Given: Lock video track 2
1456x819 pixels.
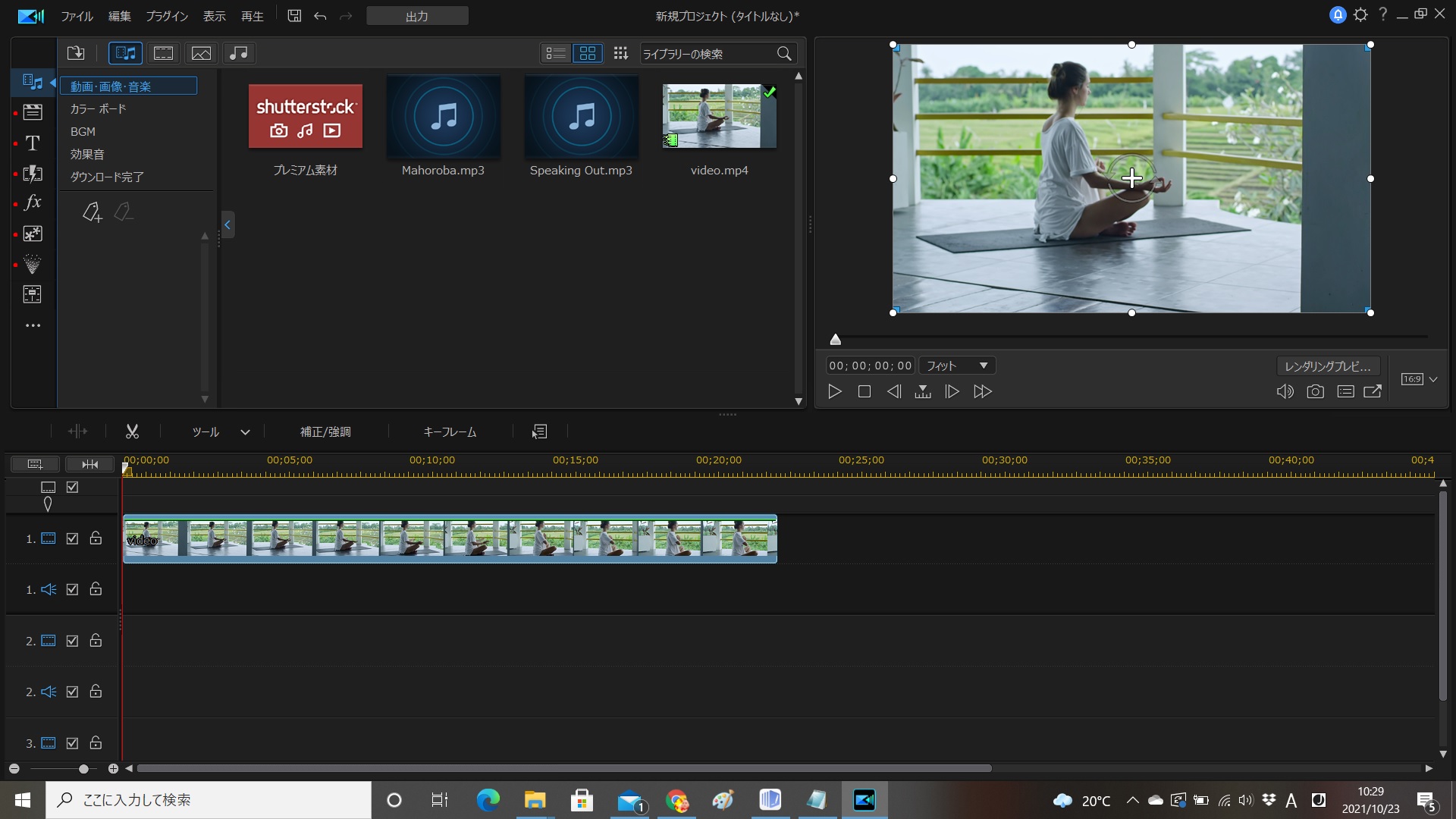Looking at the screenshot, I should pyautogui.click(x=96, y=641).
